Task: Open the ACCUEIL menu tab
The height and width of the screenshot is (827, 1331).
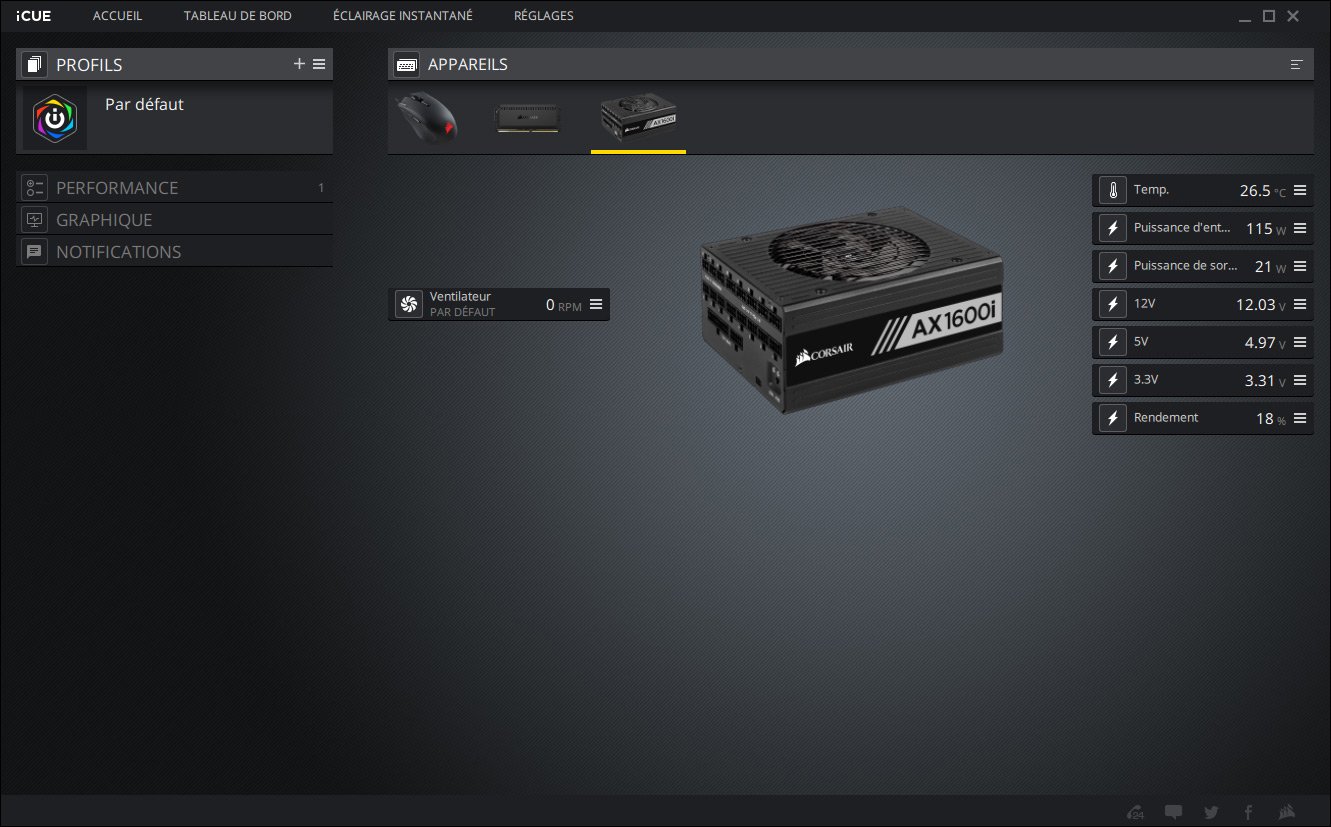Action: pos(117,16)
